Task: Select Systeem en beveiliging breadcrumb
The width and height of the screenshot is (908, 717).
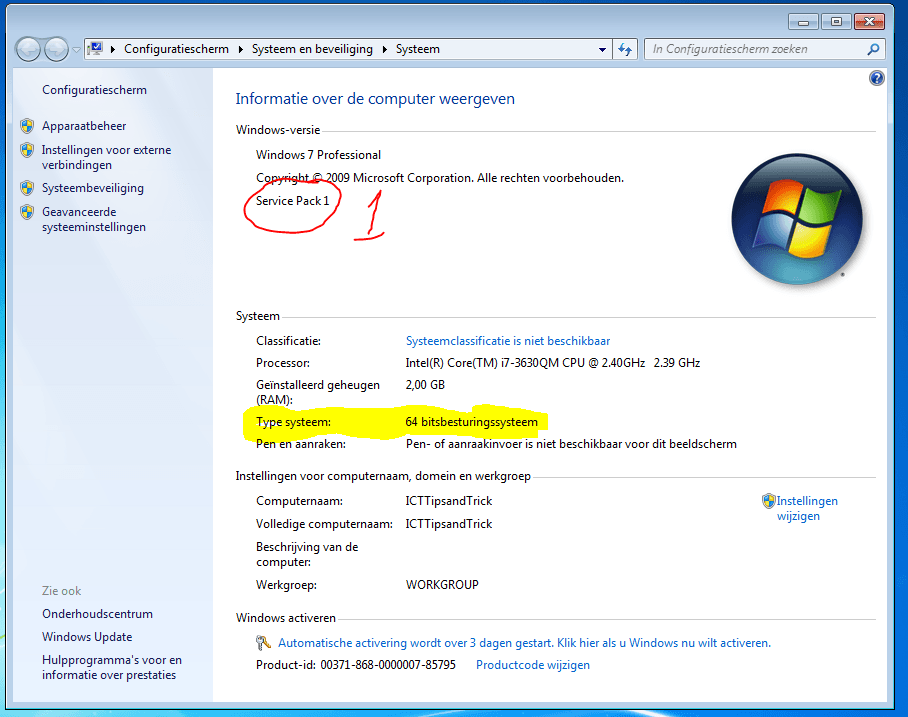Action: coord(312,49)
